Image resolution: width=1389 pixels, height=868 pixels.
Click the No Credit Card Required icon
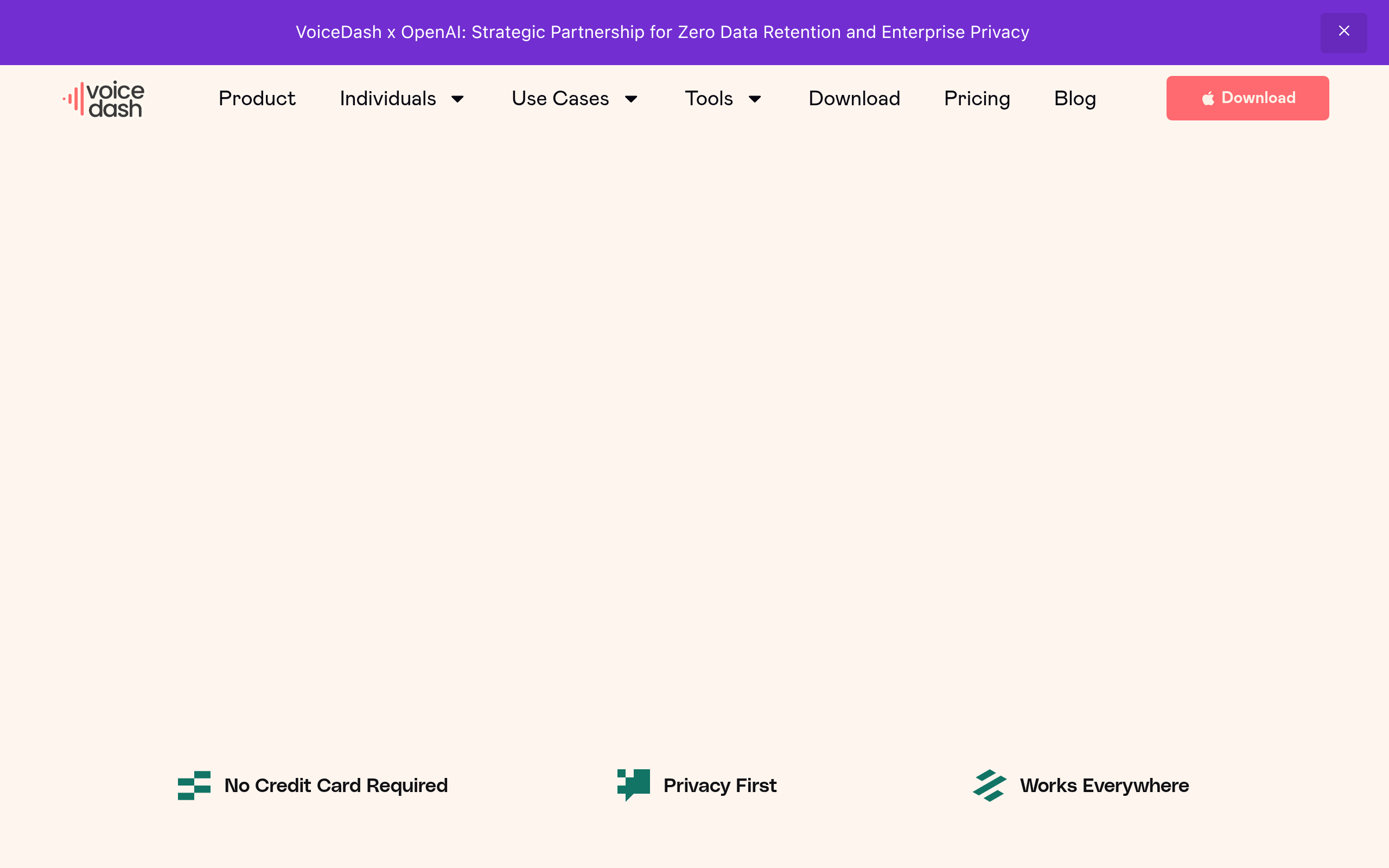pos(194,785)
